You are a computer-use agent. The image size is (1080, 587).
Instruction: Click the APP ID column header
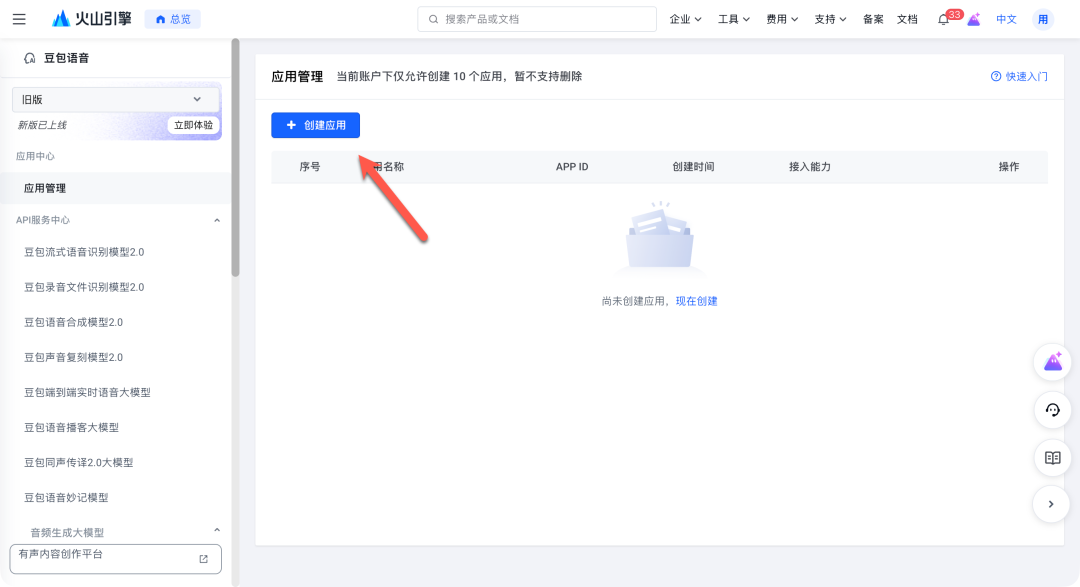coord(572,167)
